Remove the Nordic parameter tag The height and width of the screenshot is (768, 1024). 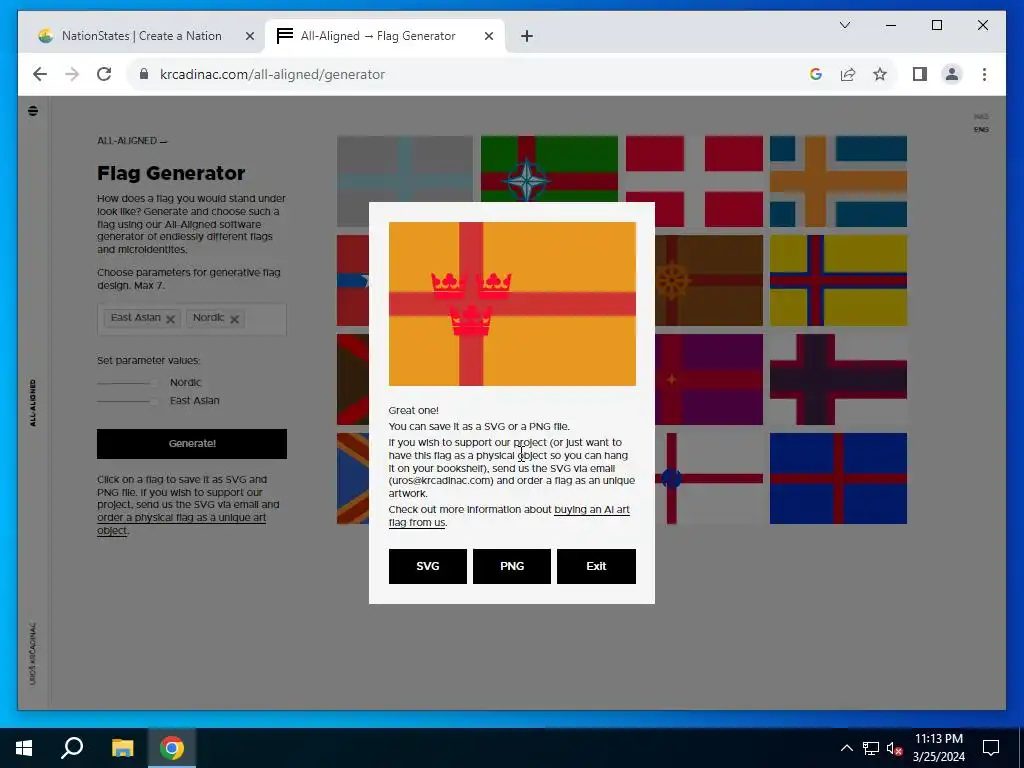(x=234, y=319)
